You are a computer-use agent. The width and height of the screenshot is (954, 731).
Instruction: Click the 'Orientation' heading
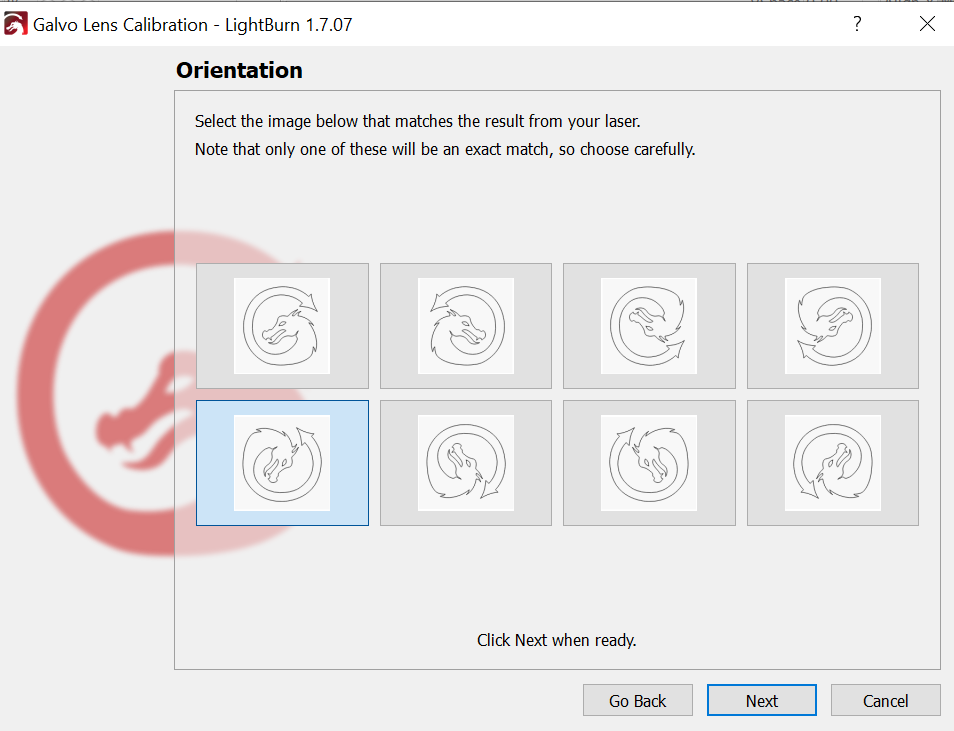pyautogui.click(x=239, y=70)
